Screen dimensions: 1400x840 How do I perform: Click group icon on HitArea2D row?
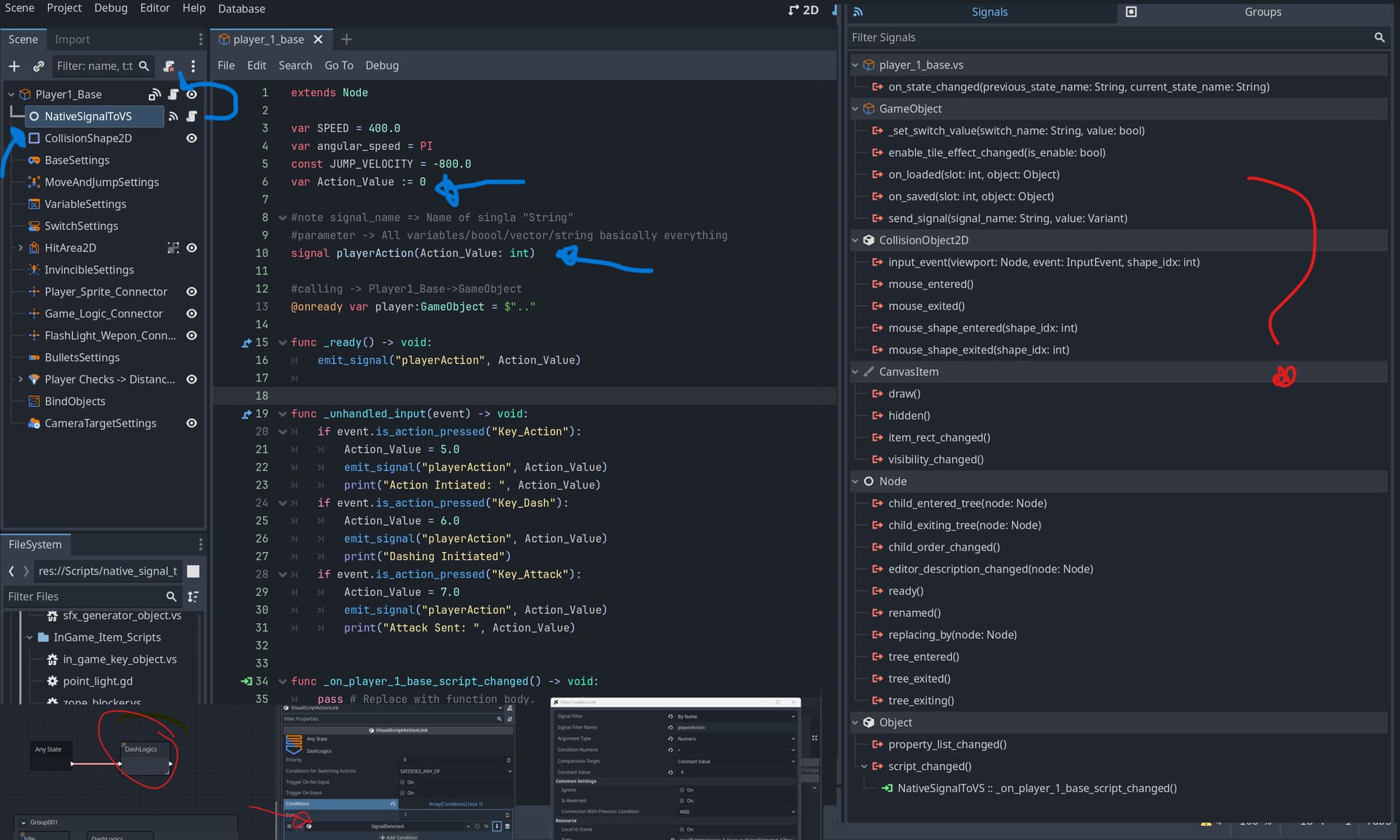173,248
